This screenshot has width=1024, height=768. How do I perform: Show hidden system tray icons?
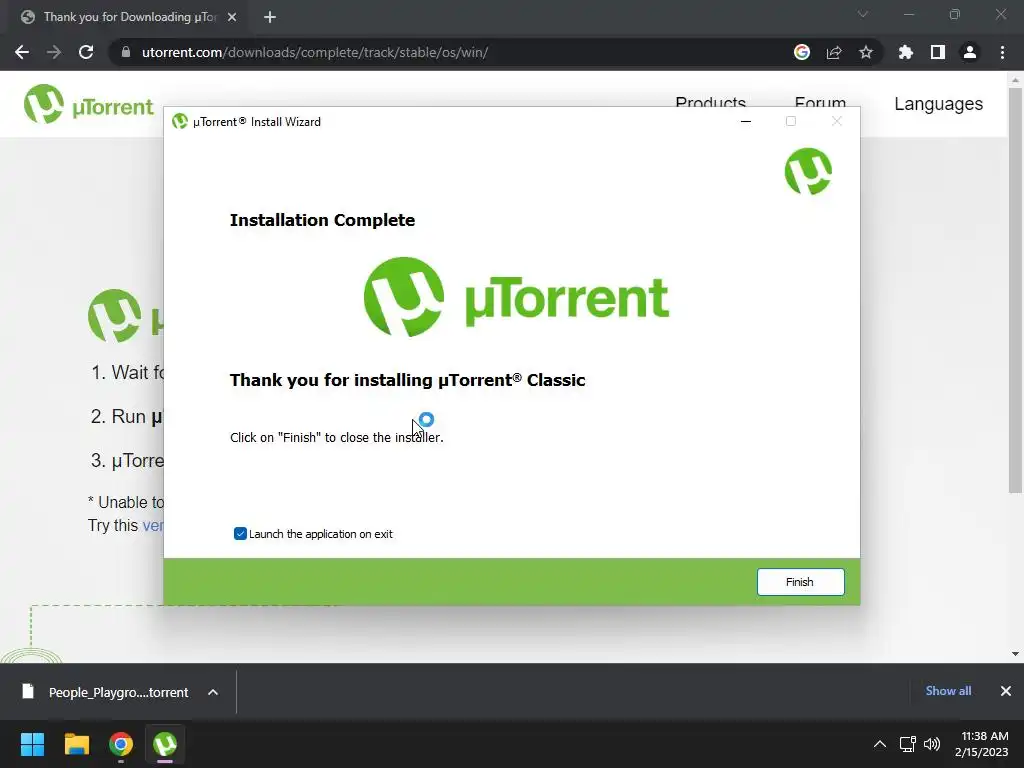[x=880, y=744]
